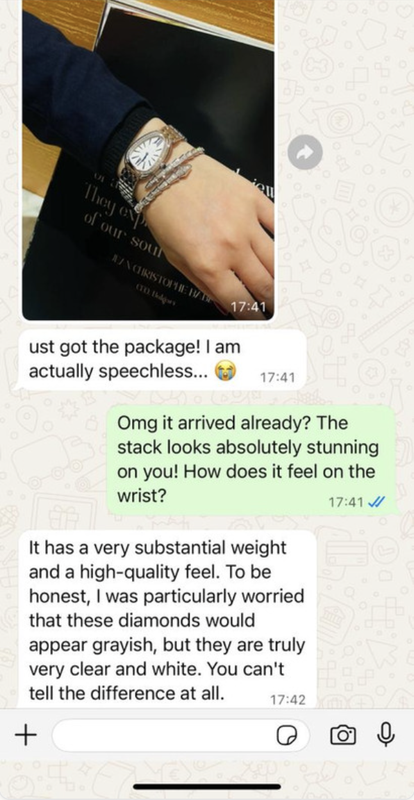
Task: Select the green 'Omg it arrived already?' bubble
Action: click(251, 460)
